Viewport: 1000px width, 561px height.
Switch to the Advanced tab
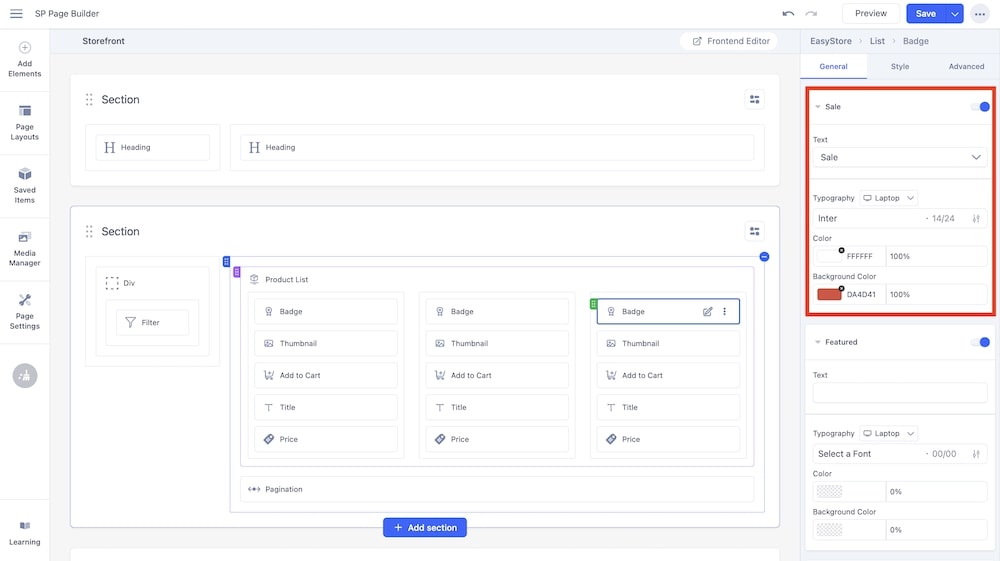pyautogui.click(x=966, y=67)
